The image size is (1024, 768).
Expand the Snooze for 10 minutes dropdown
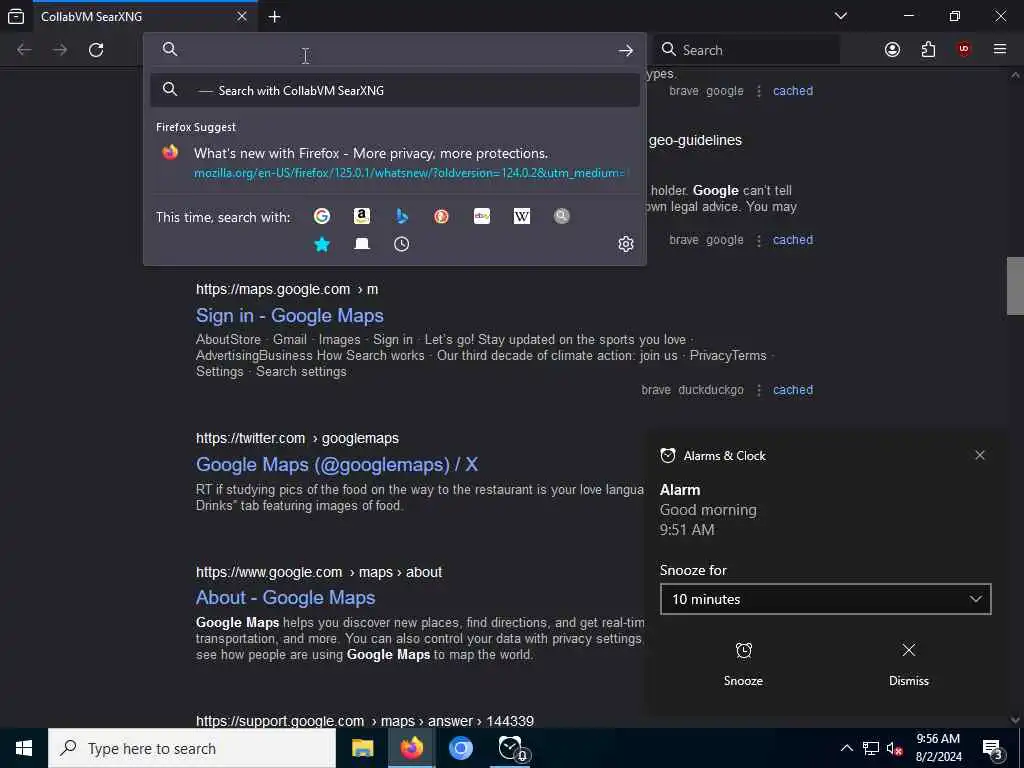tap(825, 599)
